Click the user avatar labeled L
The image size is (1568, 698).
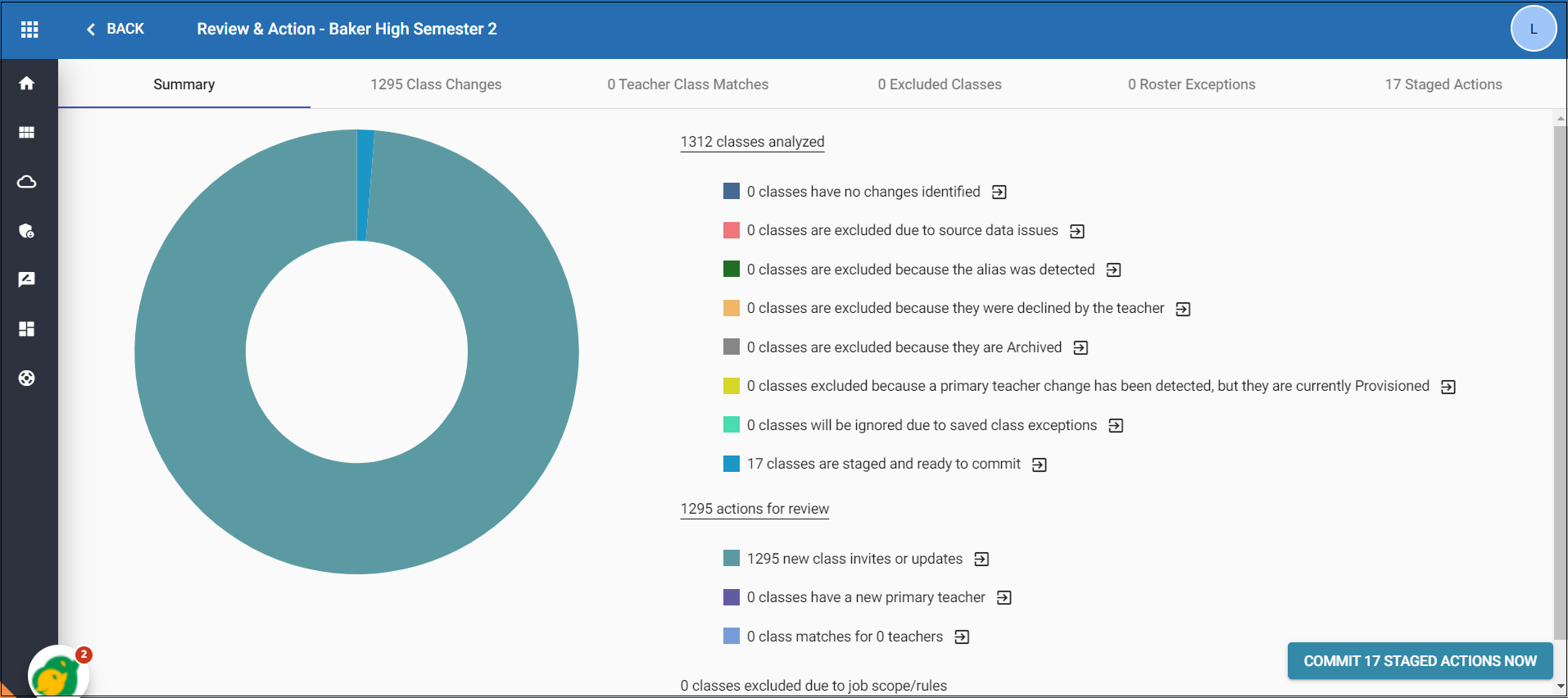point(1533,29)
